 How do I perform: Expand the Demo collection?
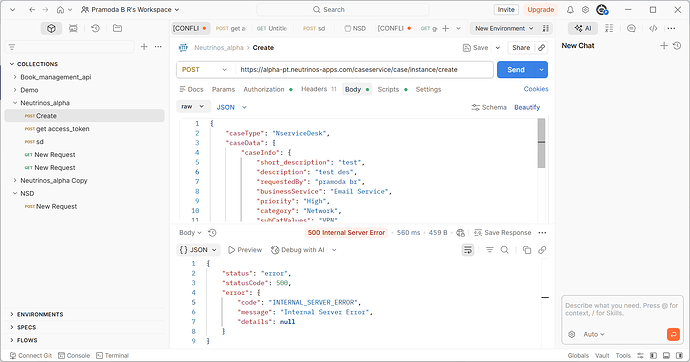(x=15, y=90)
